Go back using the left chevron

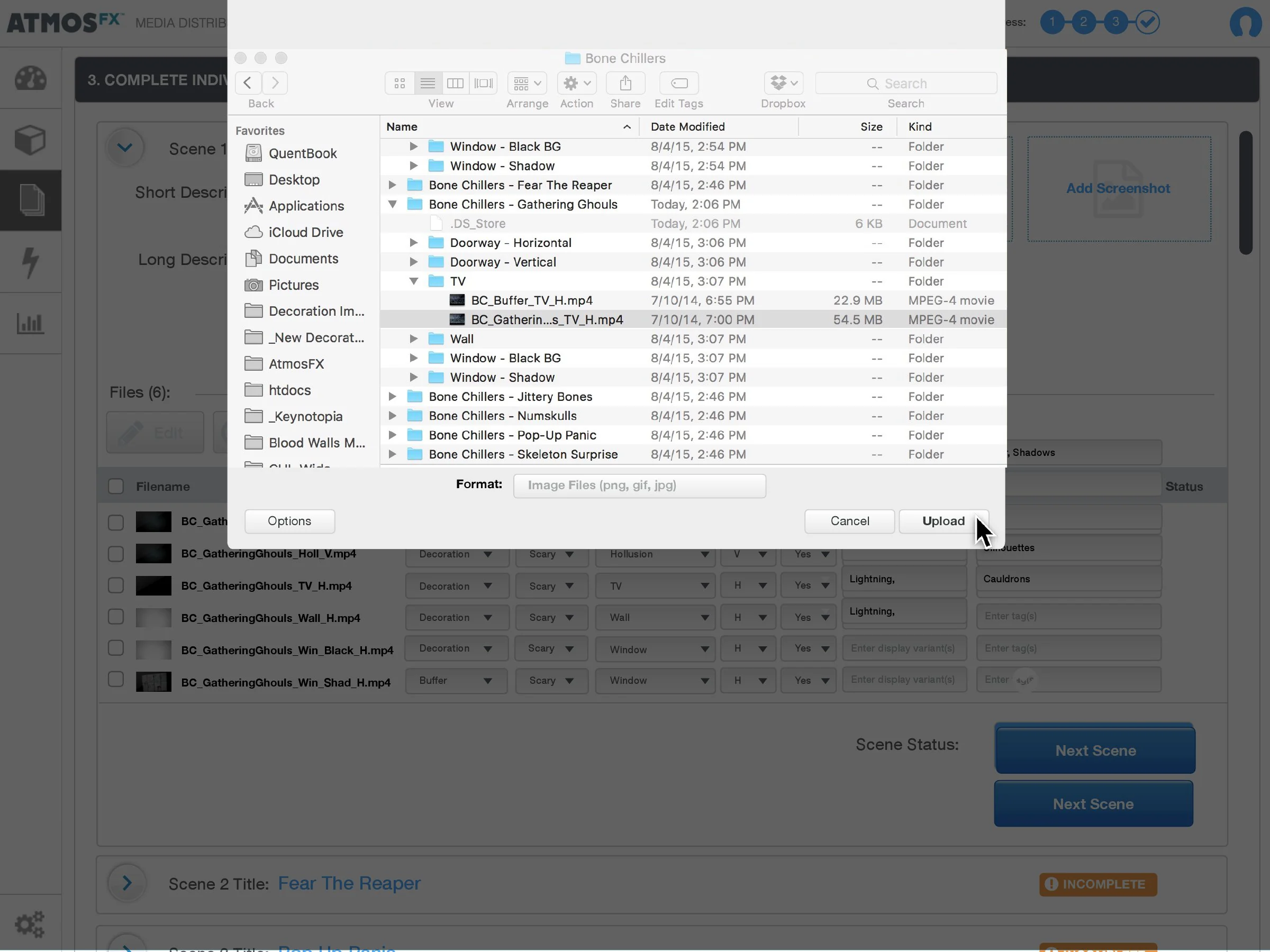pos(248,83)
